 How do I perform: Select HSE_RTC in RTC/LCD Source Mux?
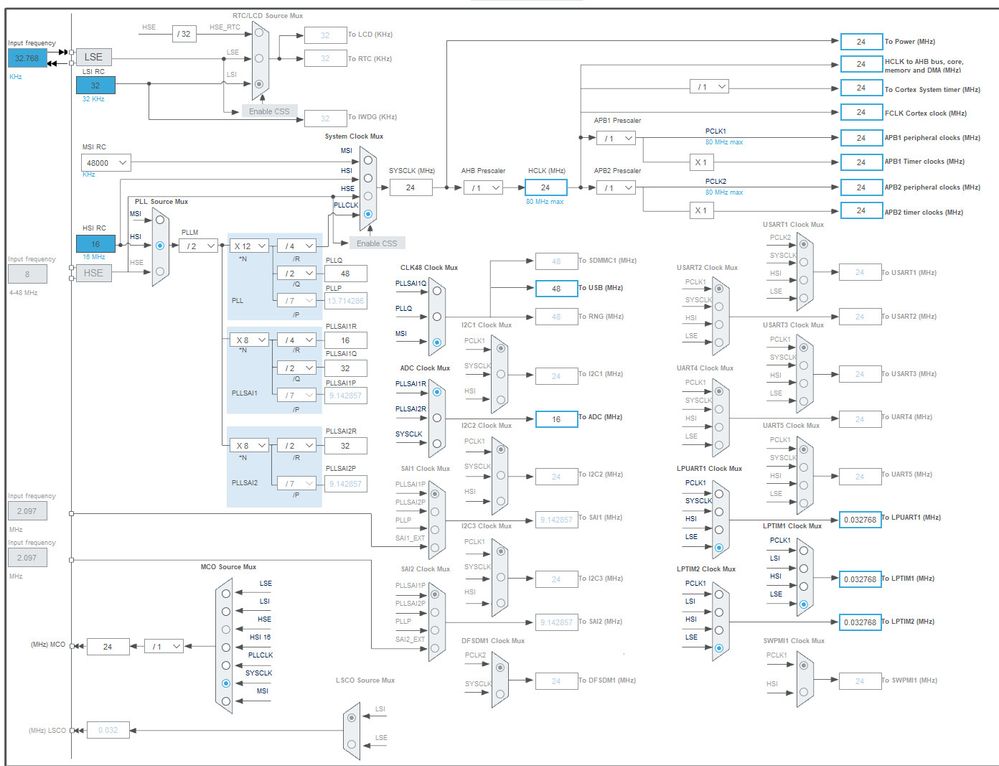259,32
